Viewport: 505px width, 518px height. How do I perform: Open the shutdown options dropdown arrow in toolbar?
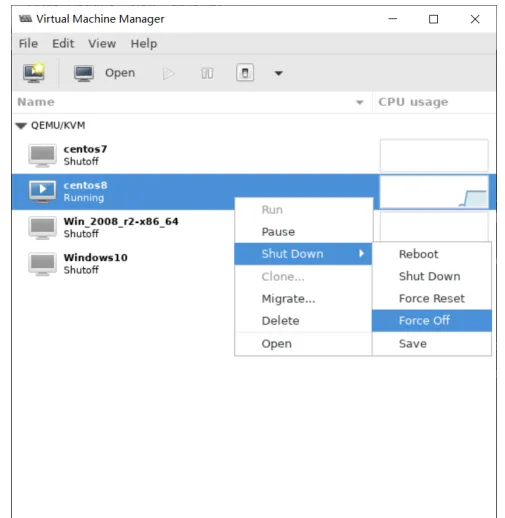[278, 73]
